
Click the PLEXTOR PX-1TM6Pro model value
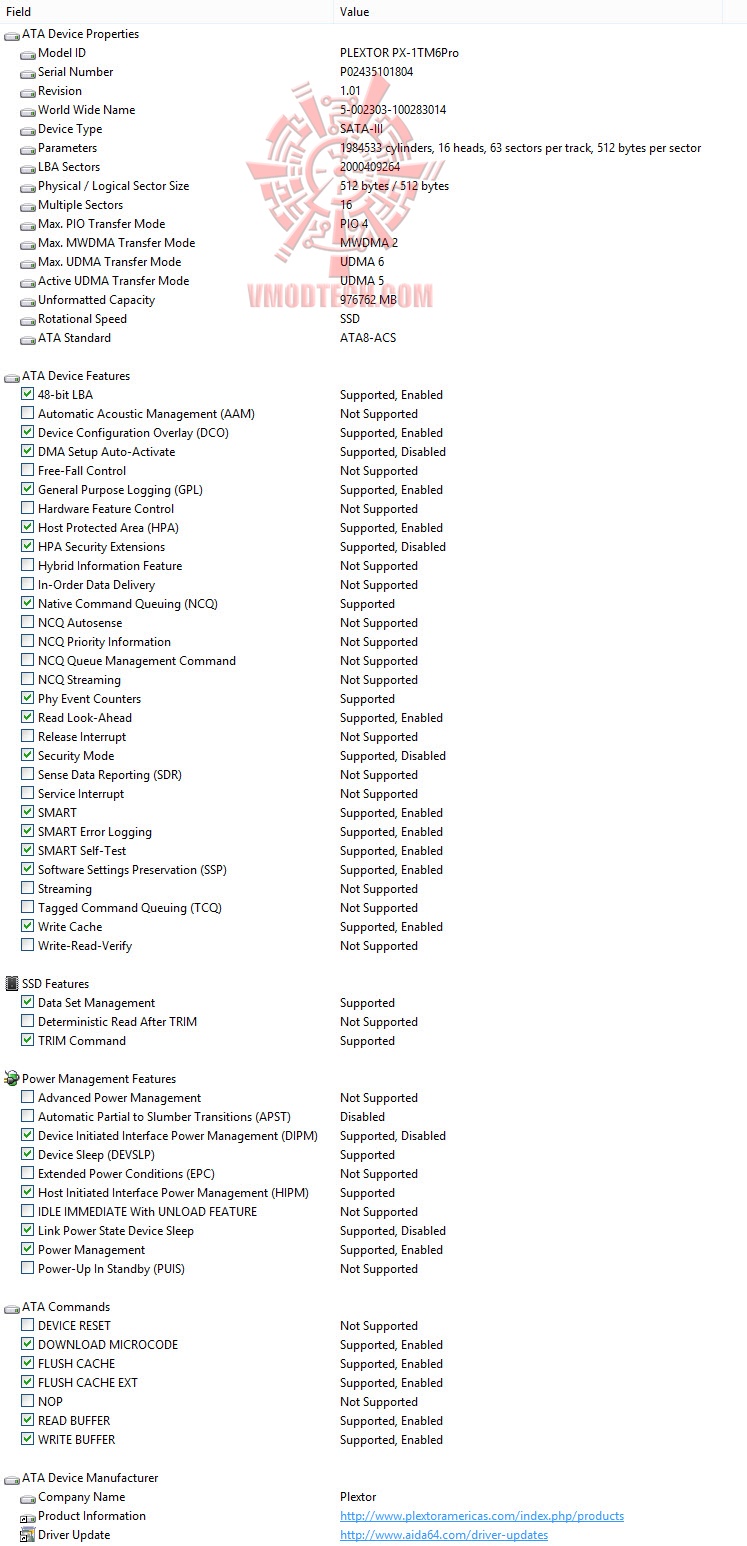click(x=399, y=53)
